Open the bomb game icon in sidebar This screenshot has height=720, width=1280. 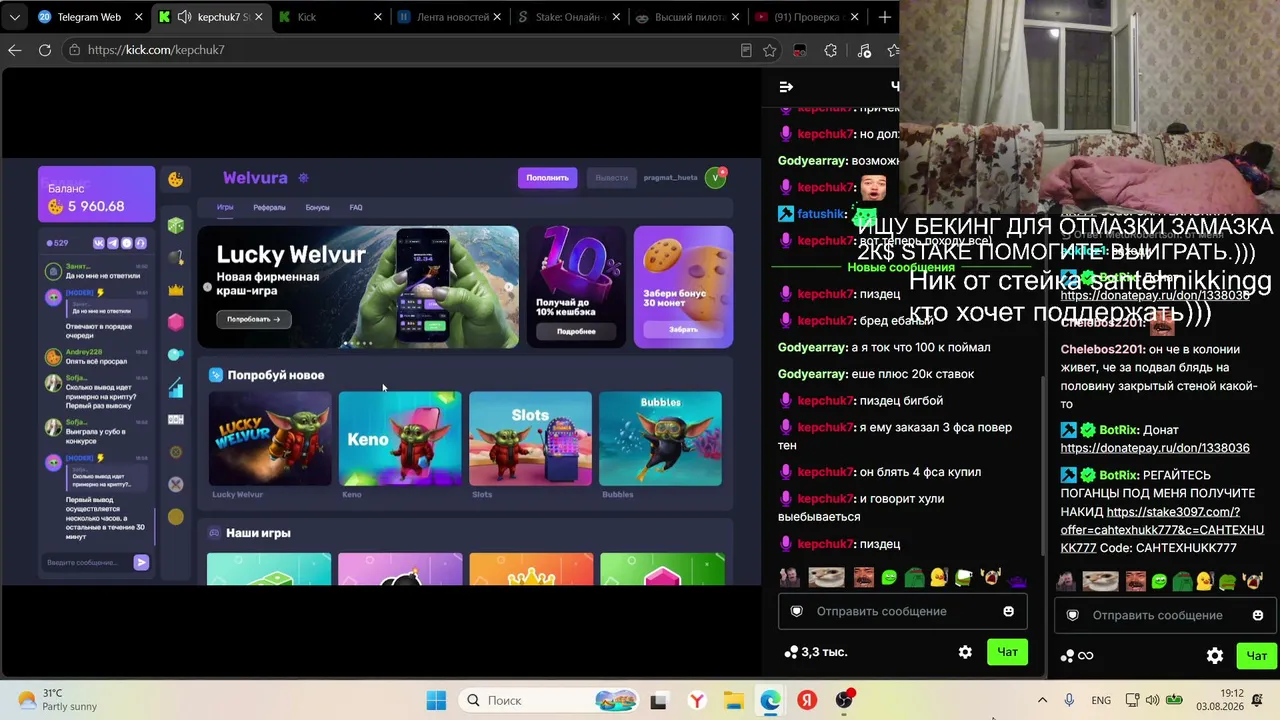click(x=176, y=258)
